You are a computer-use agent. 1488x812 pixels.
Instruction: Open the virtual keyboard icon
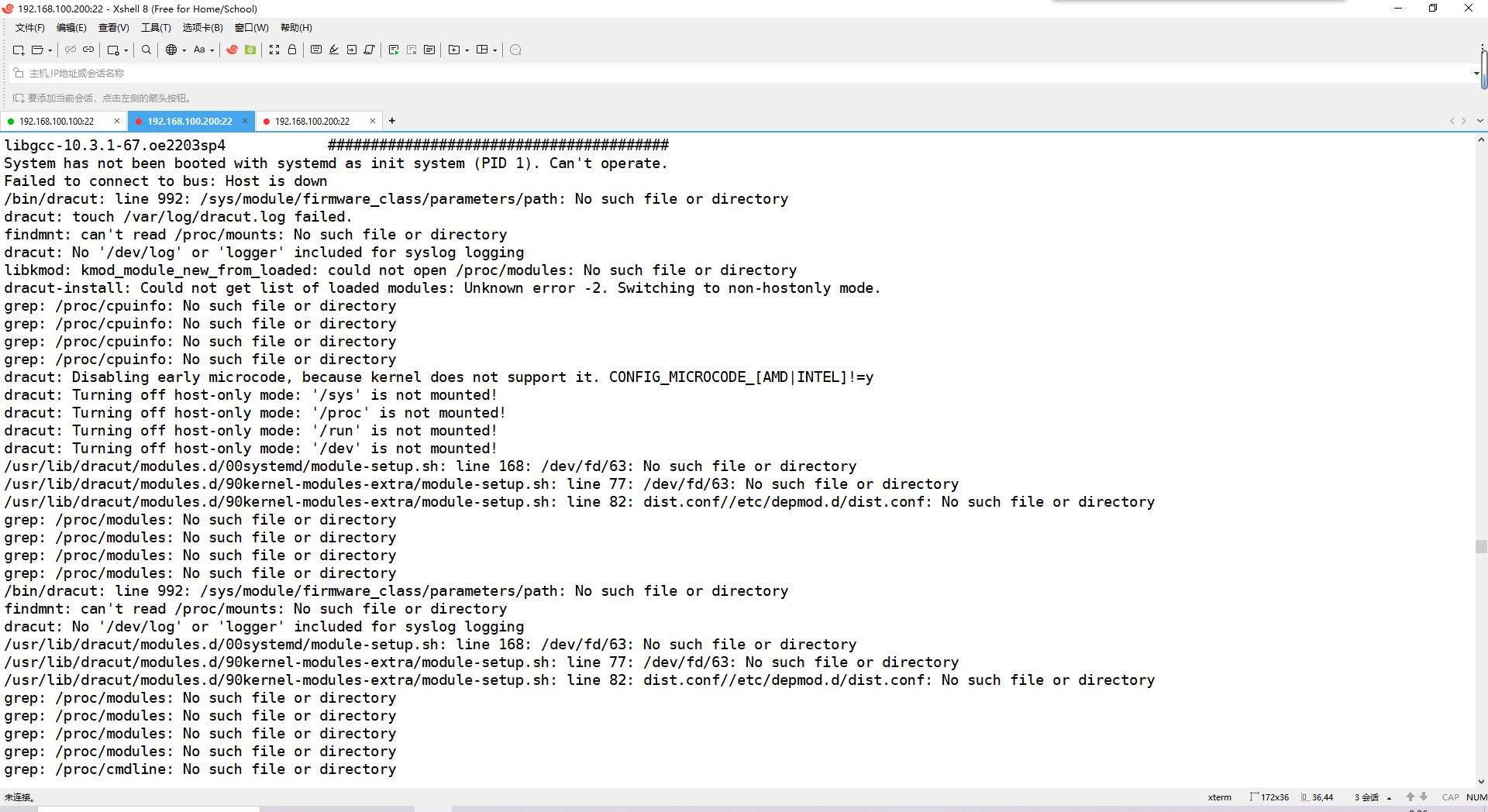pyautogui.click(x=316, y=50)
